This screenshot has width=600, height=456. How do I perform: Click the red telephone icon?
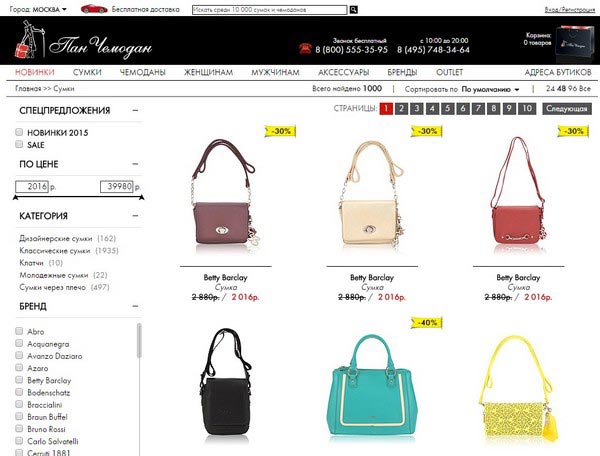coord(305,49)
